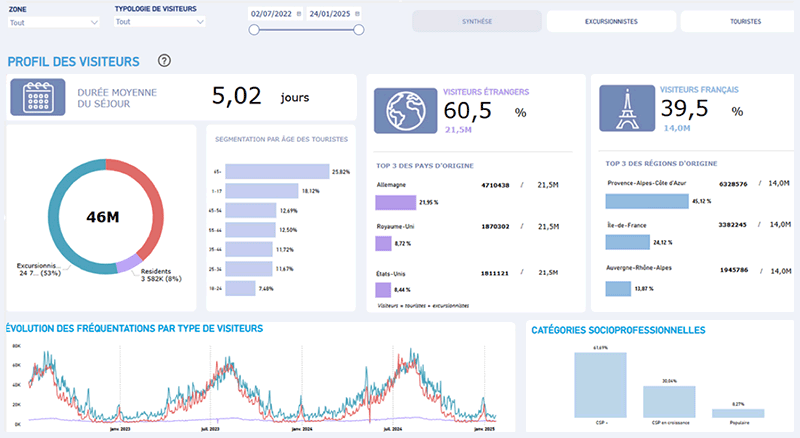Click the 1-17 age bar at 18.12%

(262, 191)
